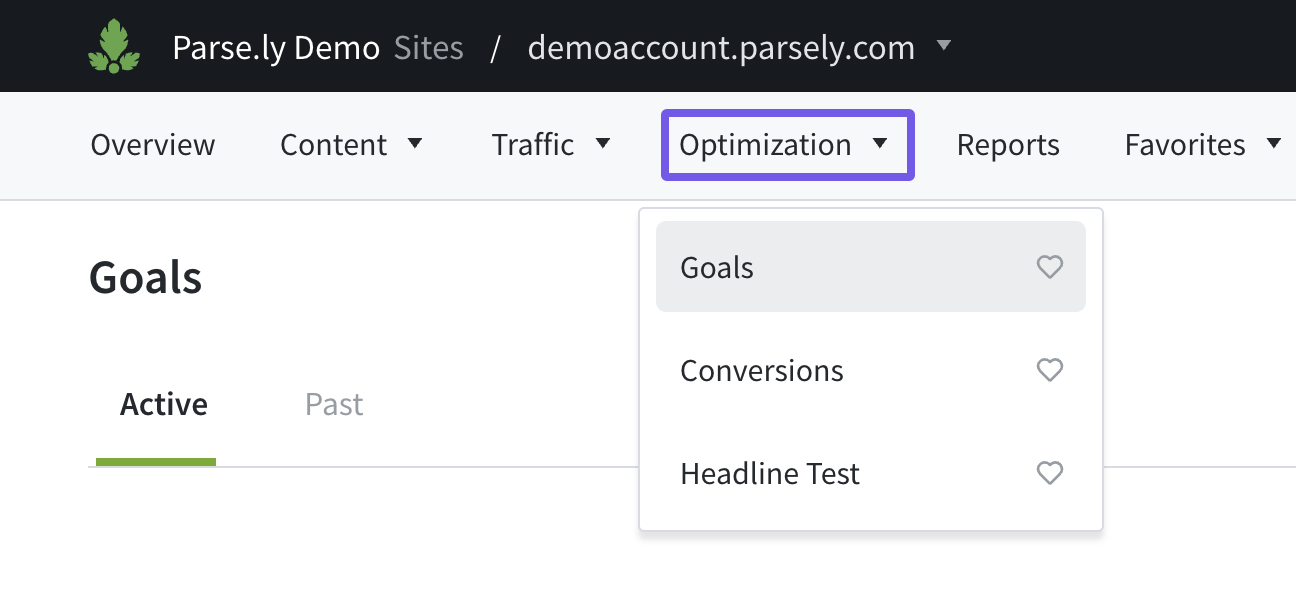
Task: Open the Reports section
Action: [x=1008, y=145]
